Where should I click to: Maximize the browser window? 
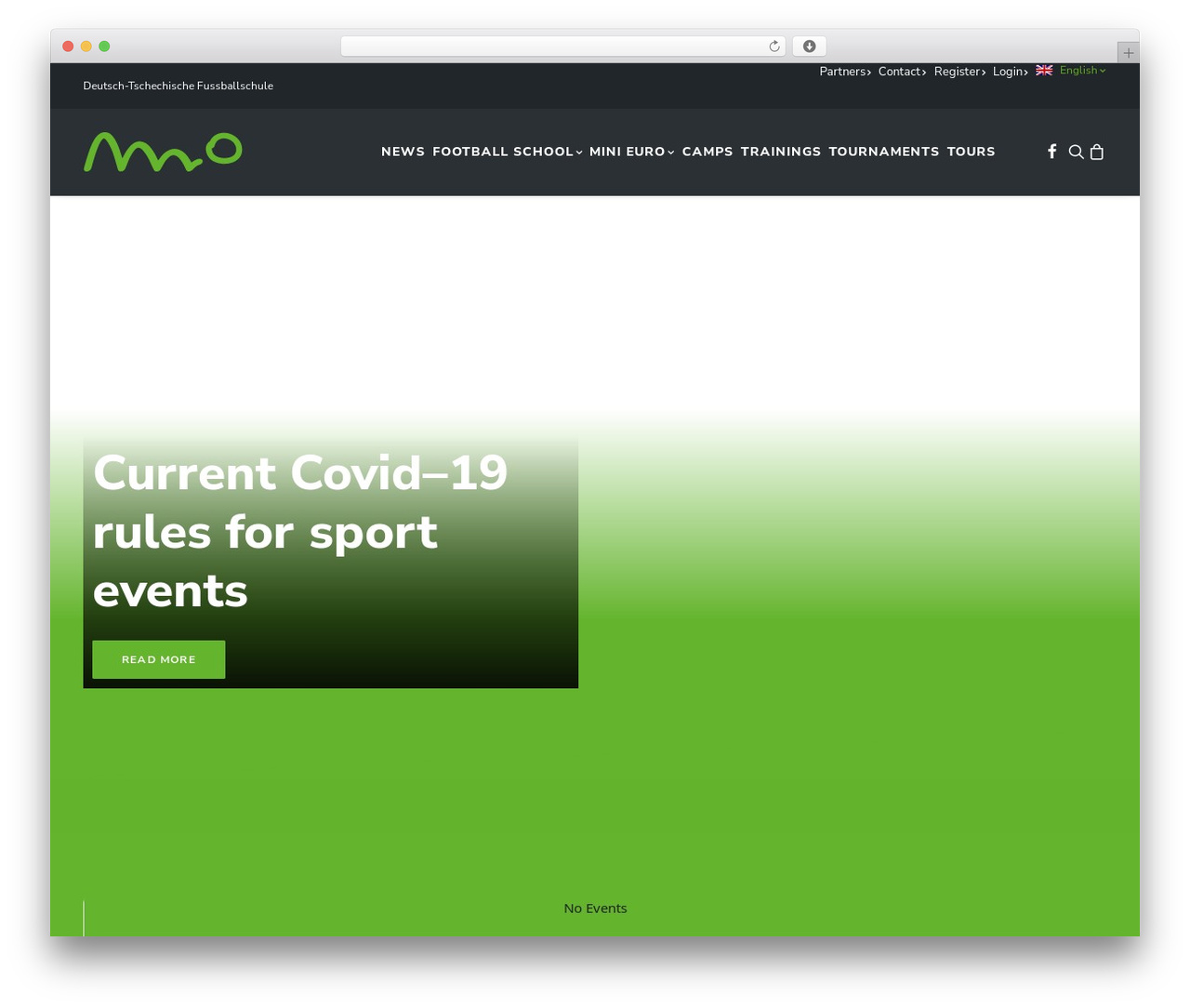tap(104, 46)
